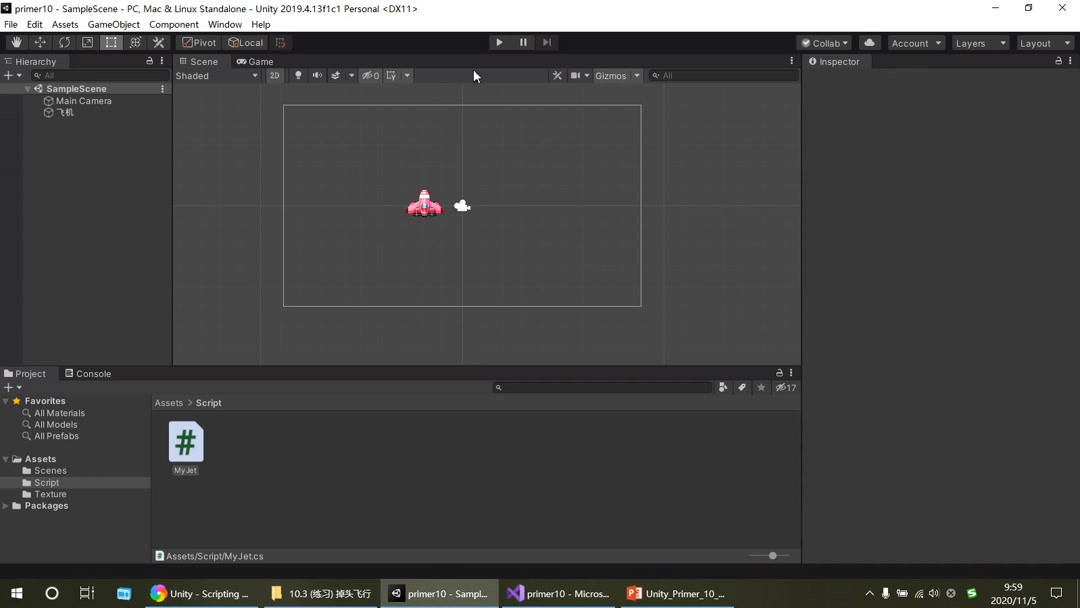Select the Rotate tool
The width and height of the screenshot is (1080, 608).
[64, 42]
